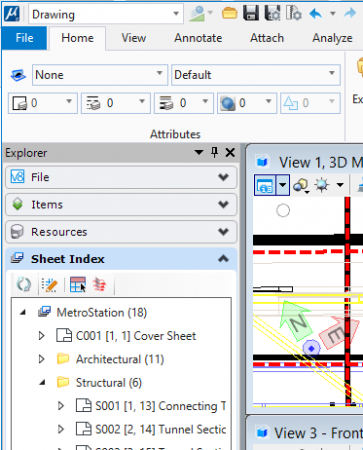Select the C001 Cover Sheet item
Image resolution: width=363 pixels, height=450 pixels.
click(x=136, y=336)
